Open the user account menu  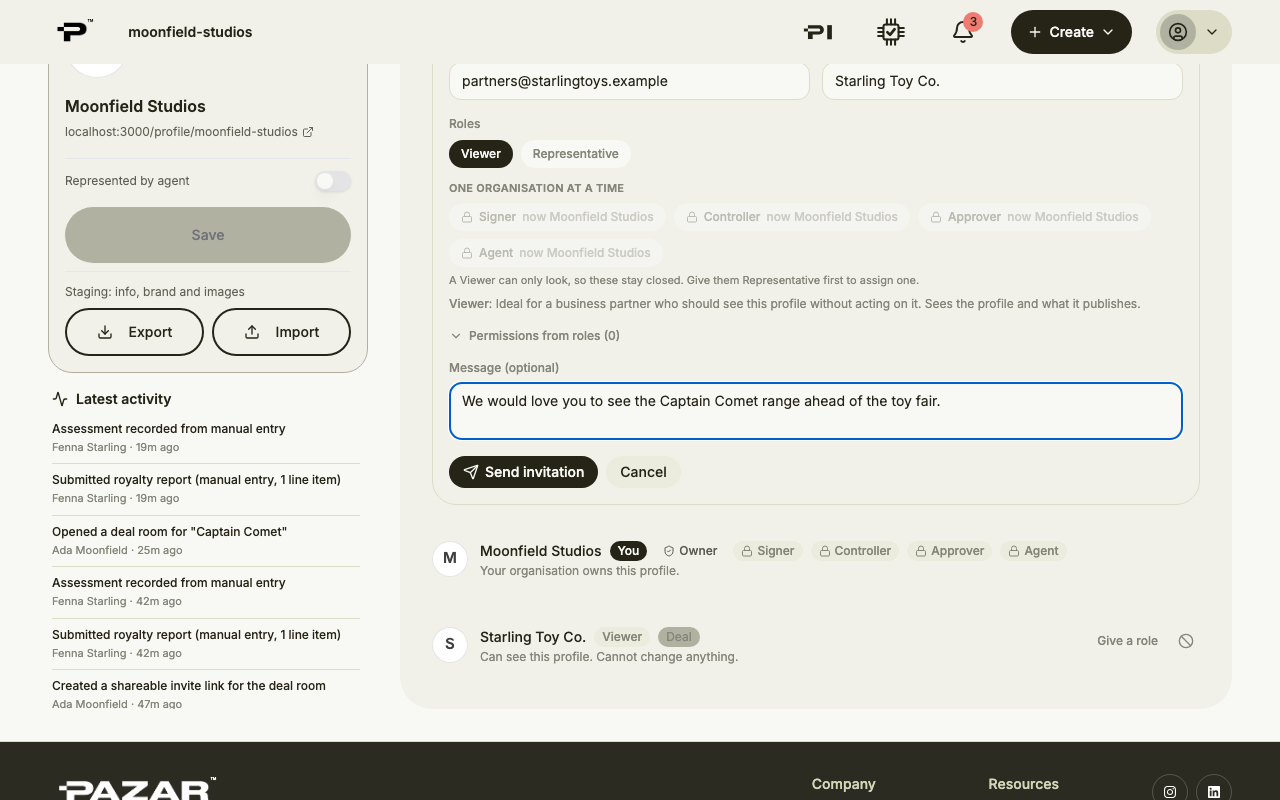[x=1194, y=32]
